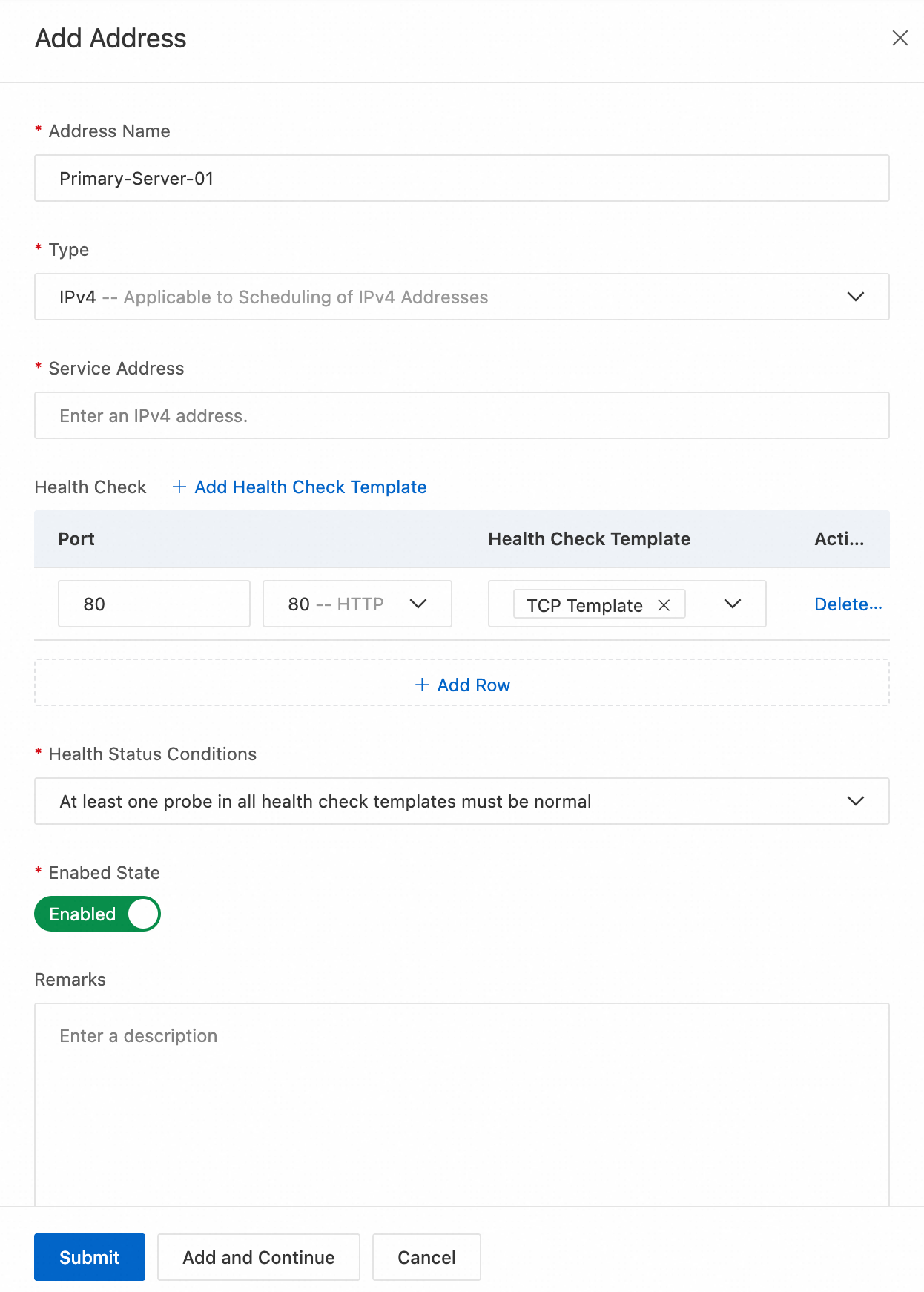The image size is (924, 1292).
Task: Click the Service Address IPv4 field
Action: pos(461,415)
